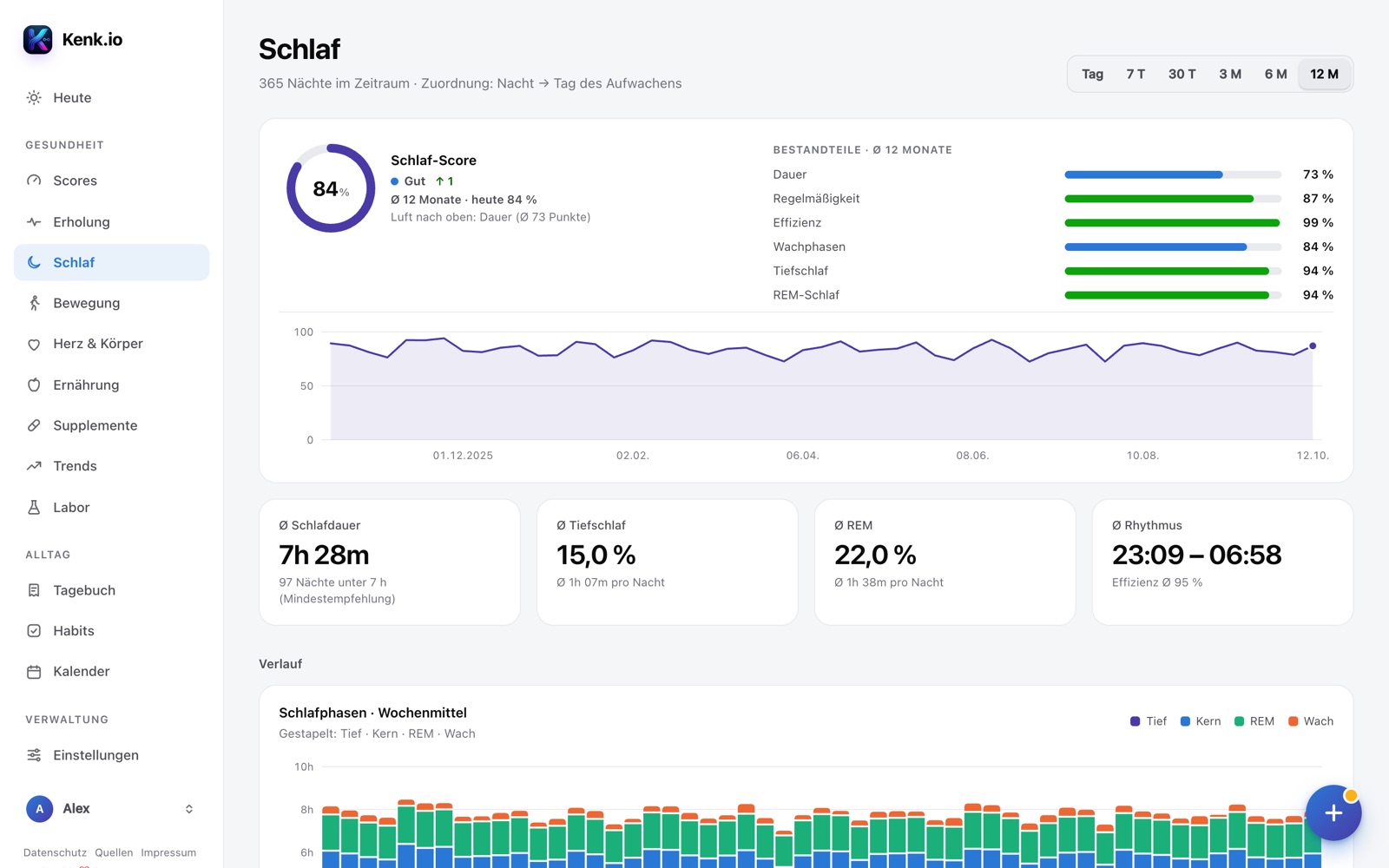Toggle the Kern legend swatch

click(1185, 721)
